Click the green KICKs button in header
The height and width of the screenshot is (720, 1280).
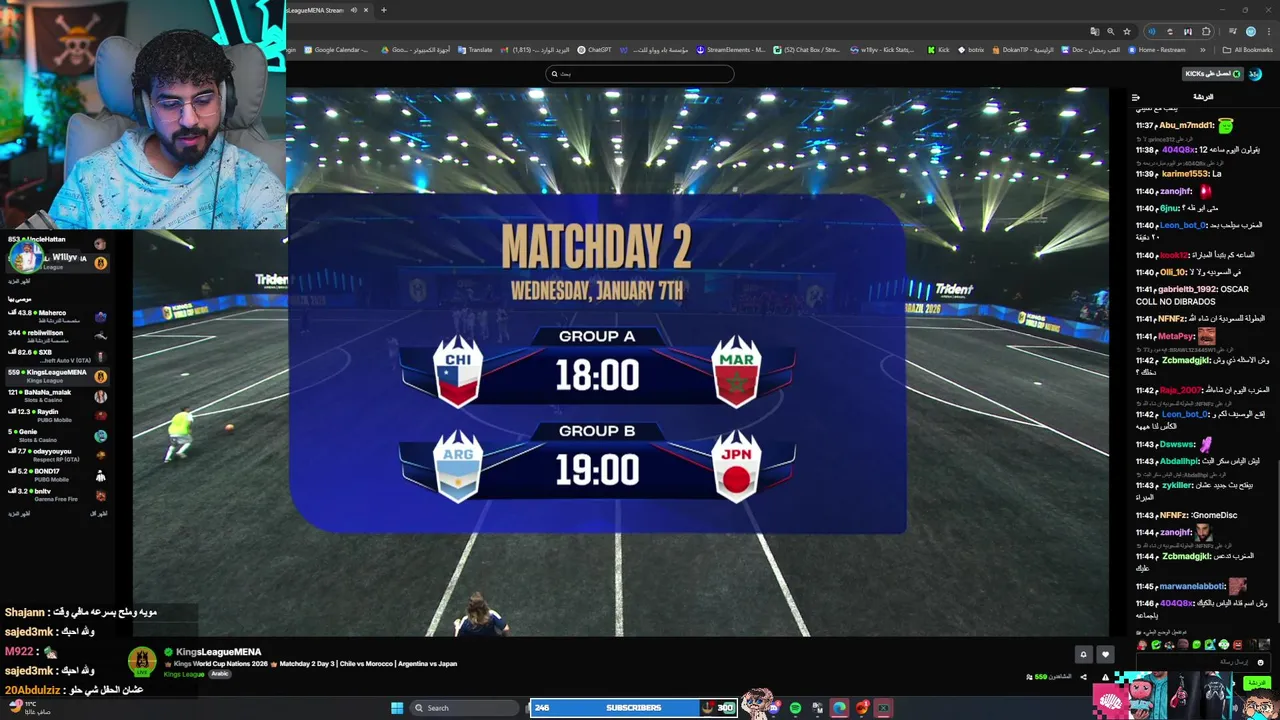pyautogui.click(x=1212, y=73)
